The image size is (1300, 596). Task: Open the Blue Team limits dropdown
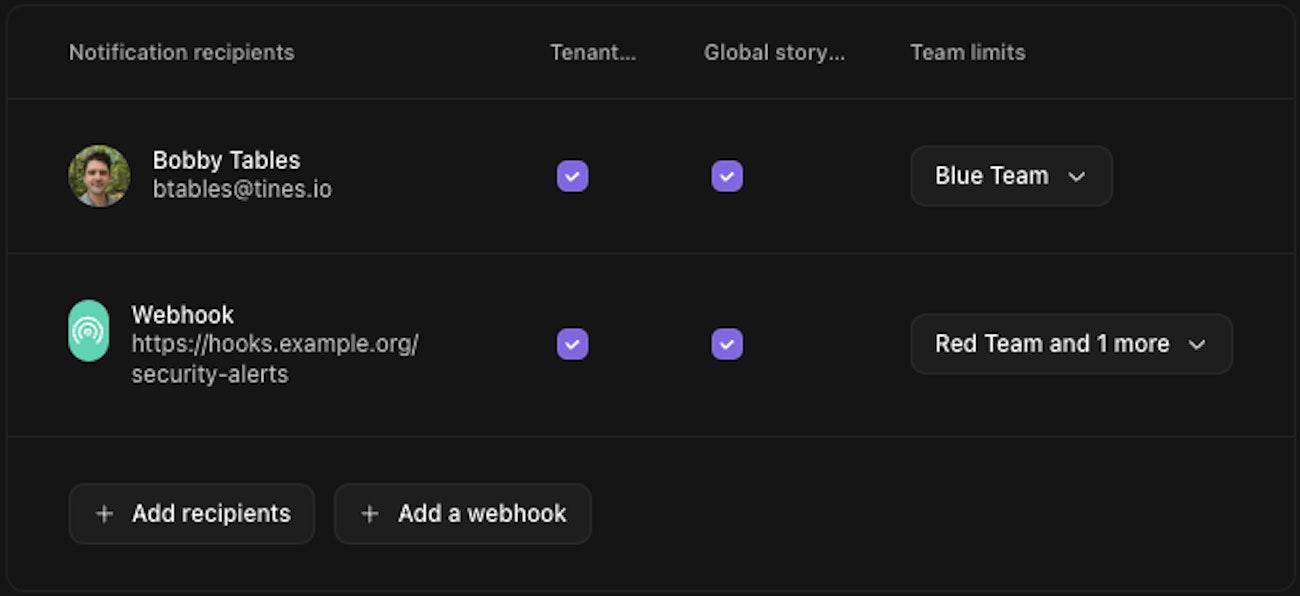[x=1010, y=176]
